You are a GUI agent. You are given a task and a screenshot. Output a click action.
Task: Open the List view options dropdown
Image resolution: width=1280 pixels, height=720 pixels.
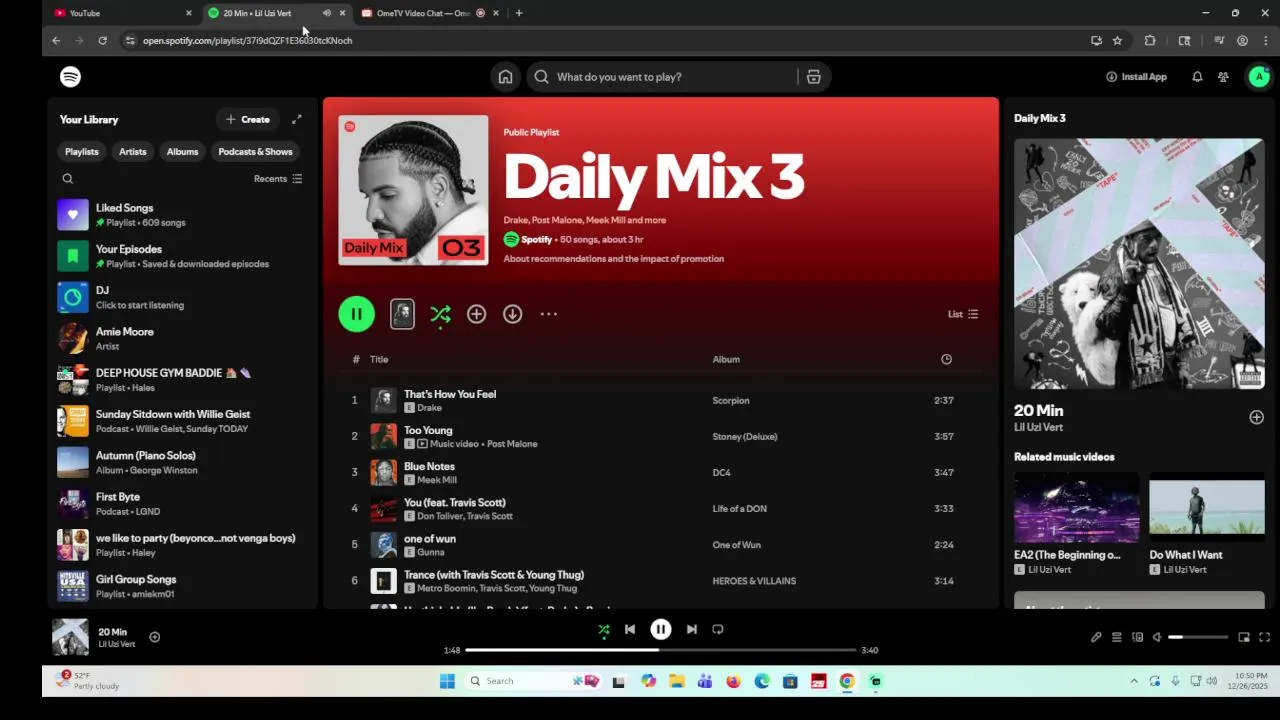(x=963, y=314)
